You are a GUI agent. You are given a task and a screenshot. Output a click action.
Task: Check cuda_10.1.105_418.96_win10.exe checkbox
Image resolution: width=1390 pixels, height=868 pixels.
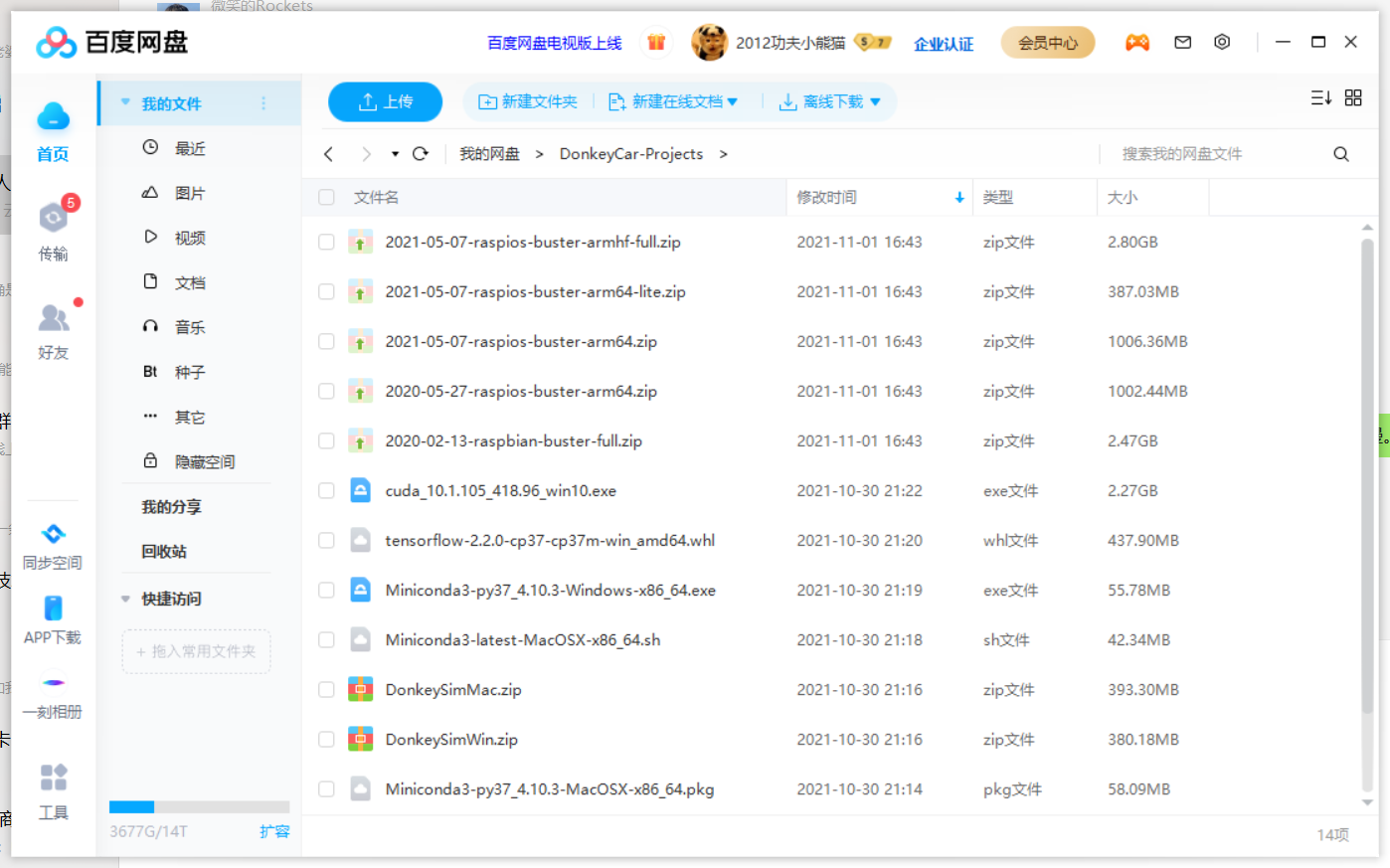[x=326, y=490]
